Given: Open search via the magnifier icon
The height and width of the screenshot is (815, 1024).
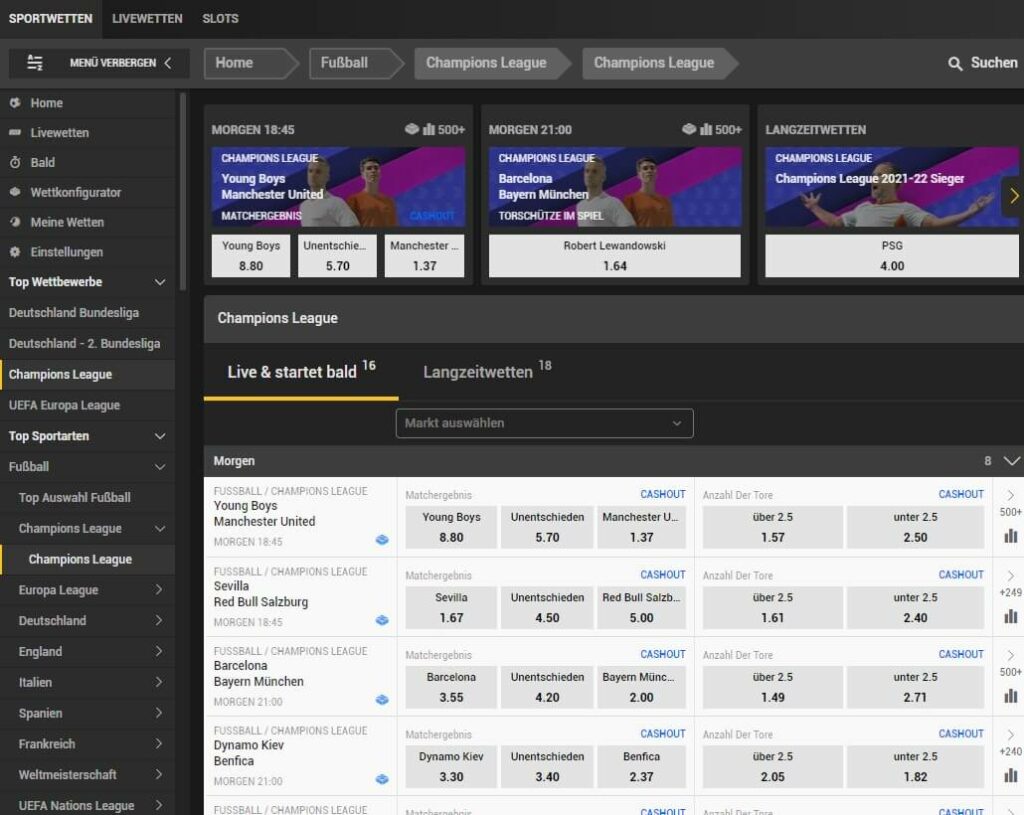Looking at the screenshot, I should click(955, 63).
